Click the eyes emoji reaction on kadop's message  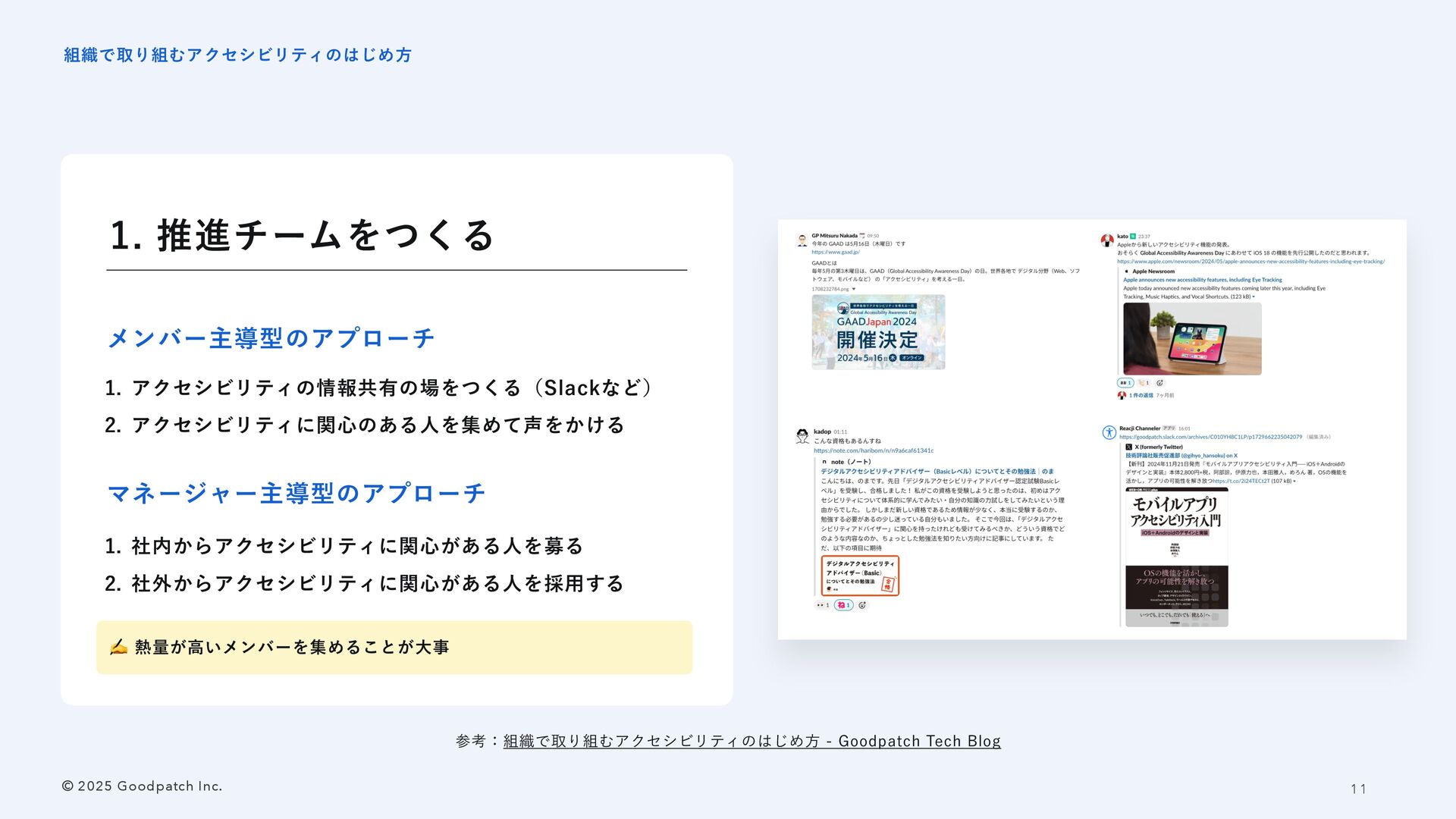pyautogui.click(x=823, y=605)
